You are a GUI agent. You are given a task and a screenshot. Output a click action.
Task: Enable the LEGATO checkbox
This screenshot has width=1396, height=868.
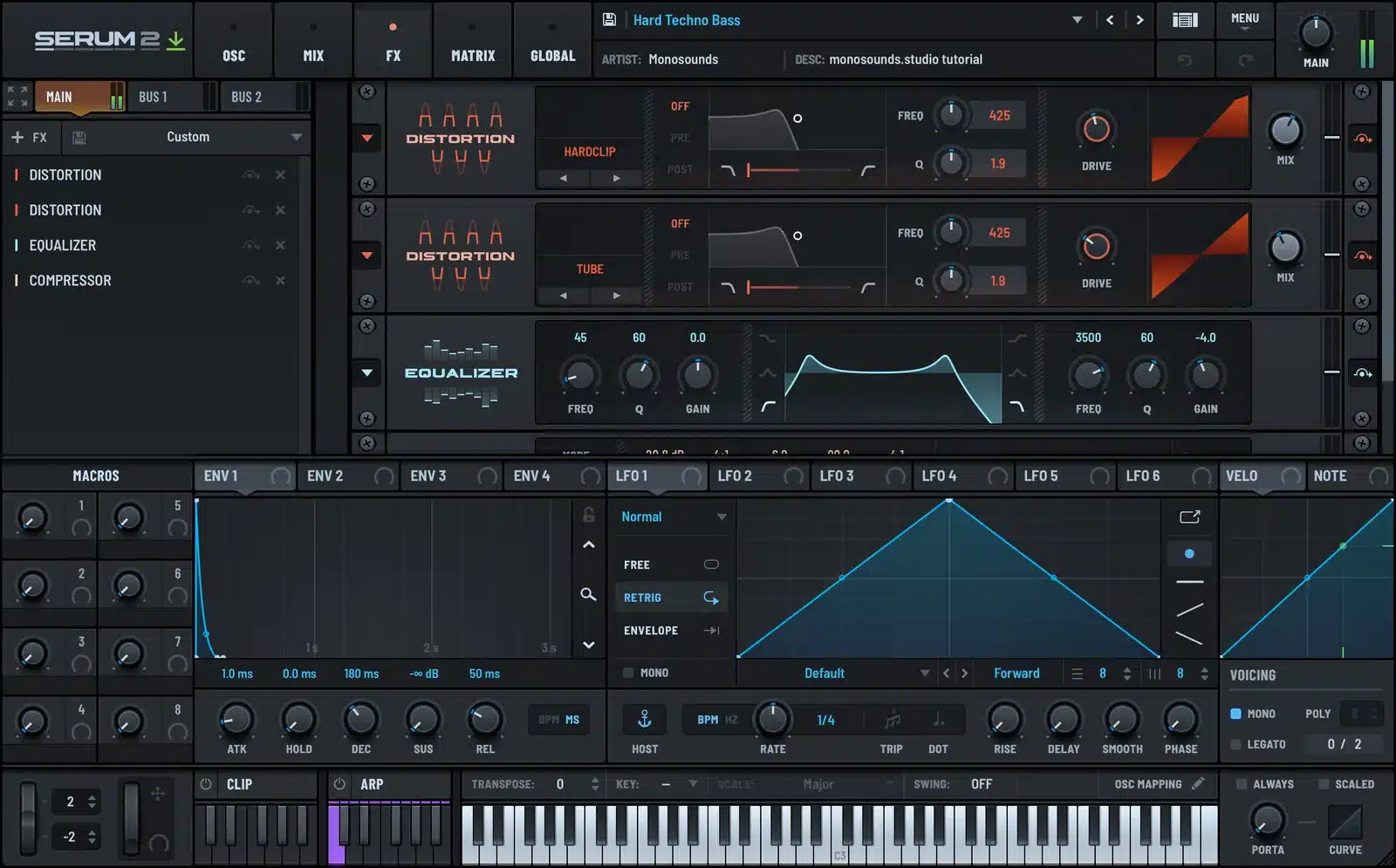pyautogui.click(x=1235, y=744)
